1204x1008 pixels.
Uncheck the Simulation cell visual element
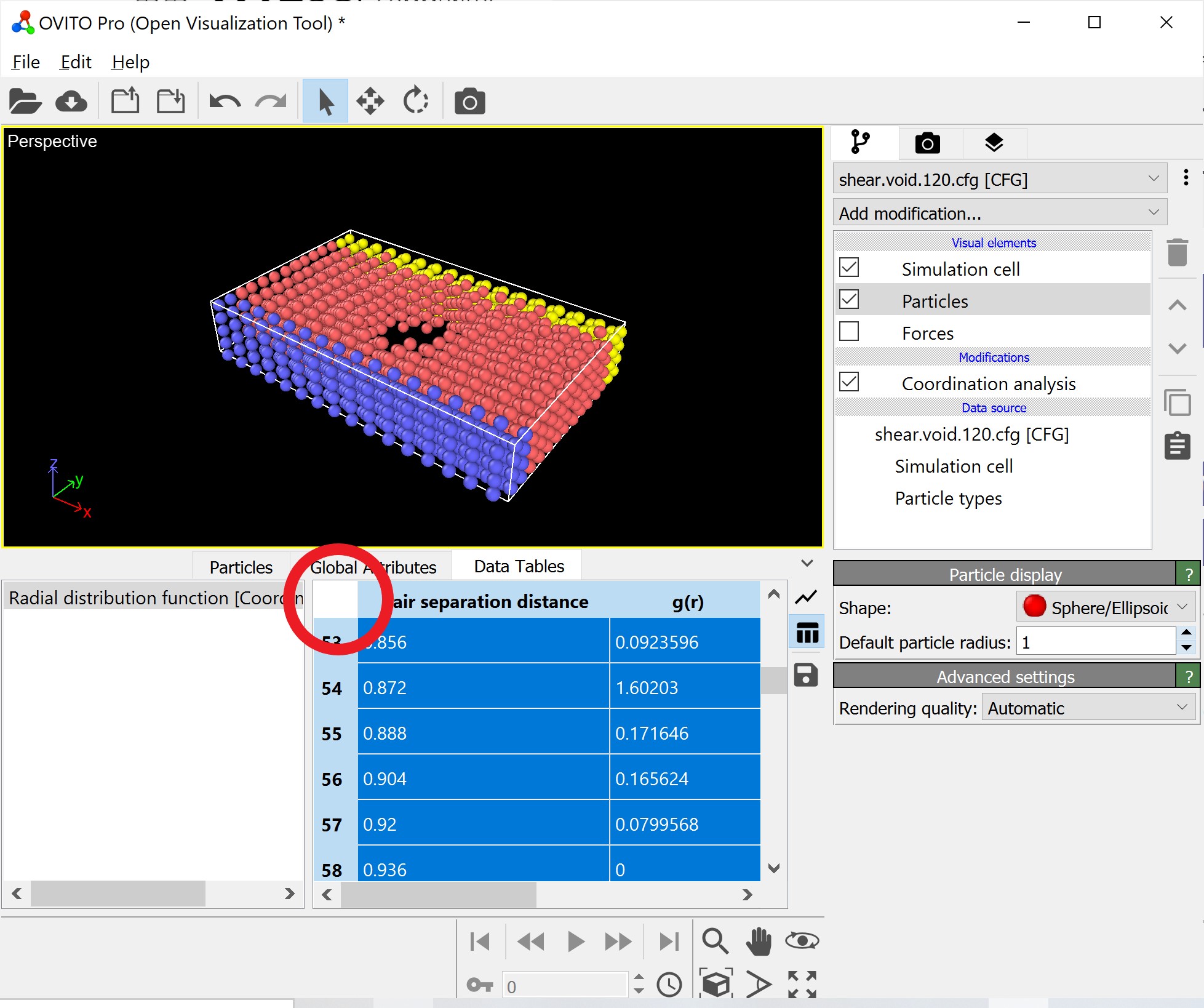[x=849, y=268]
